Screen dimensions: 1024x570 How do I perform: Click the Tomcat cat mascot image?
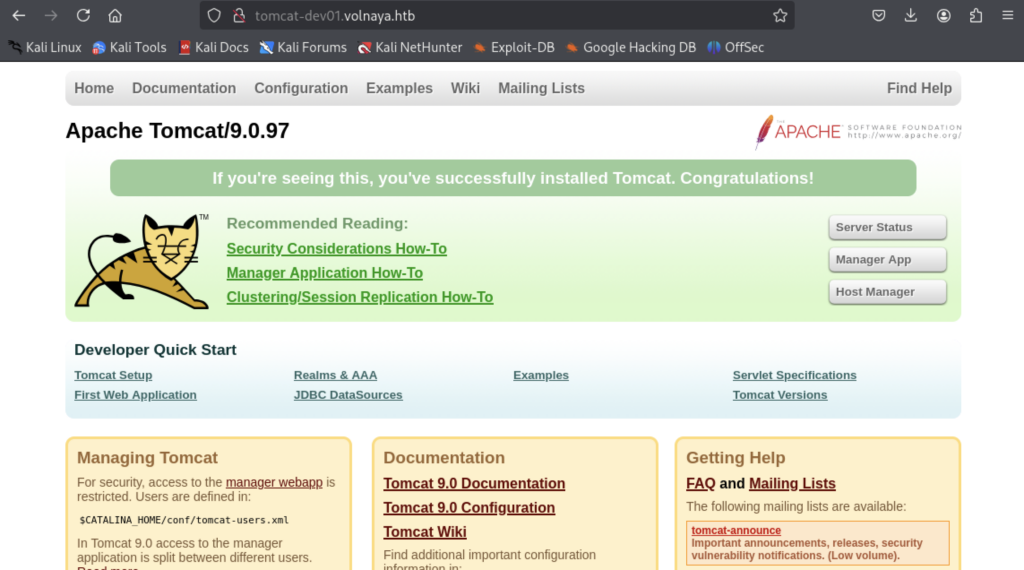[x=142, y=261]
